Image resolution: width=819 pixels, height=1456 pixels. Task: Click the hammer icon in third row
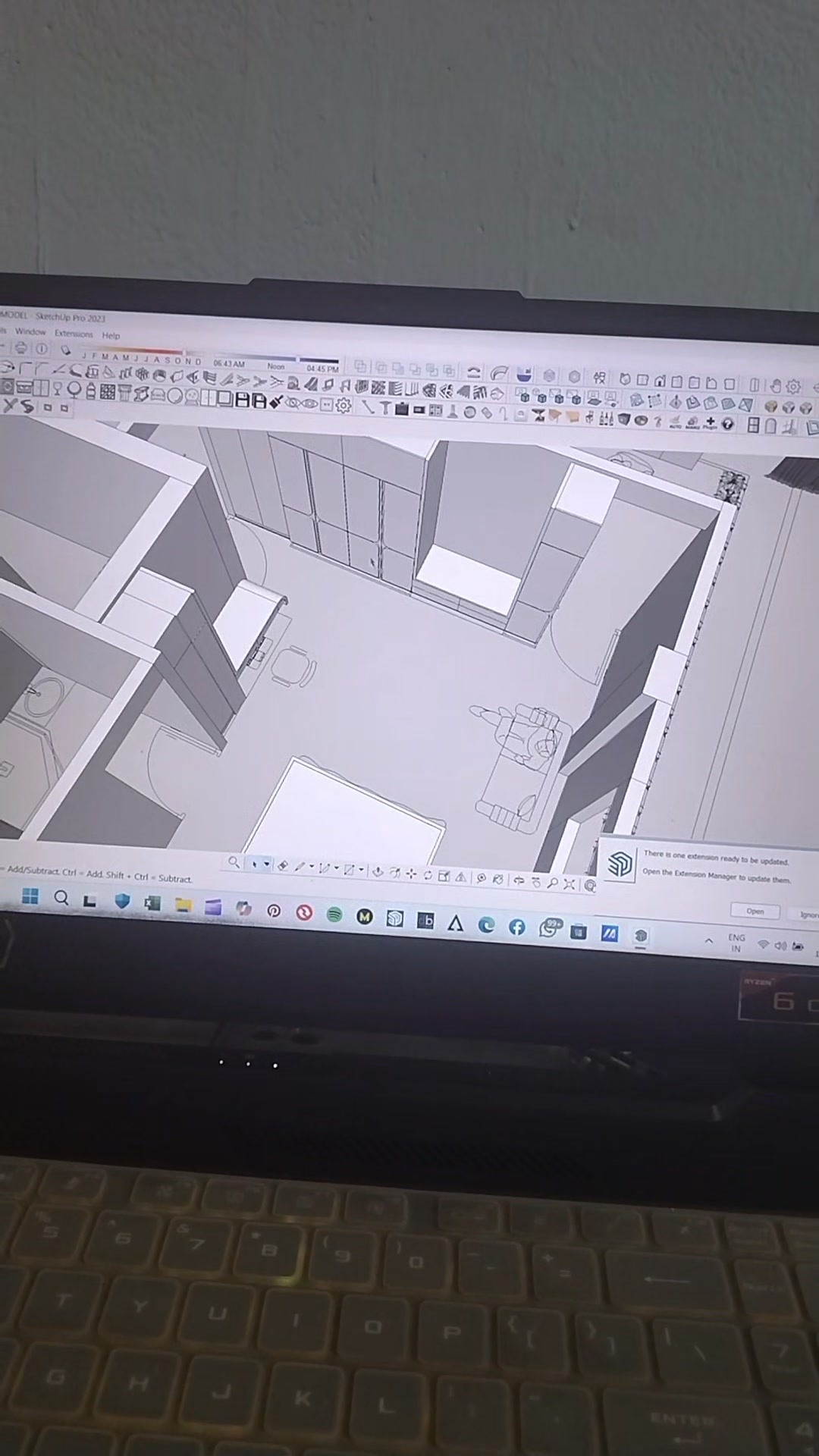(384, 406)
